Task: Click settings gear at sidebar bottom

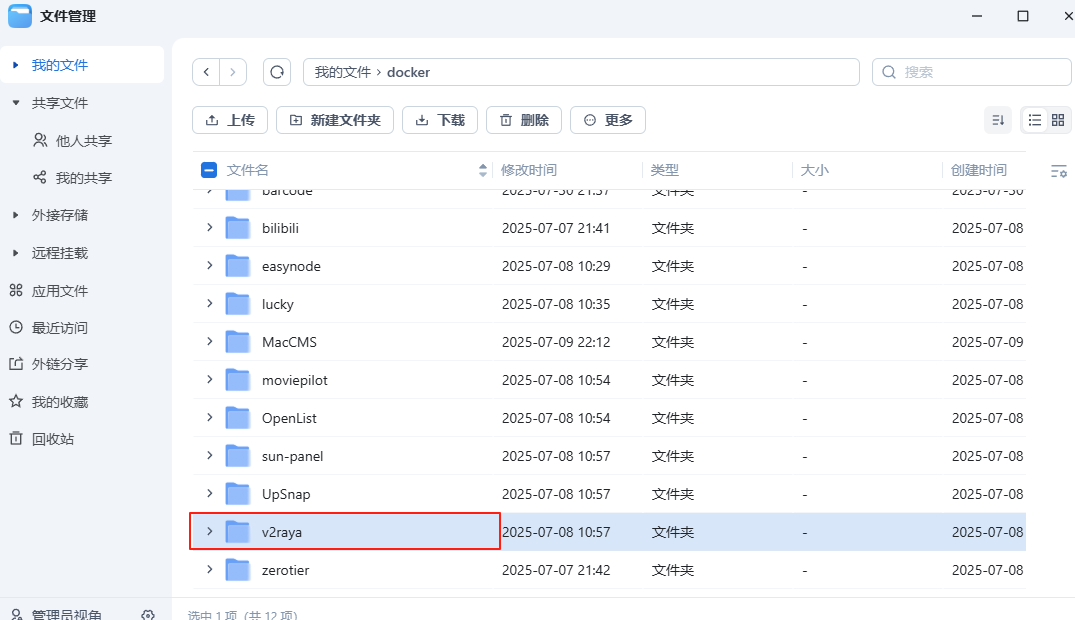Action: click(x=148, y=614)
